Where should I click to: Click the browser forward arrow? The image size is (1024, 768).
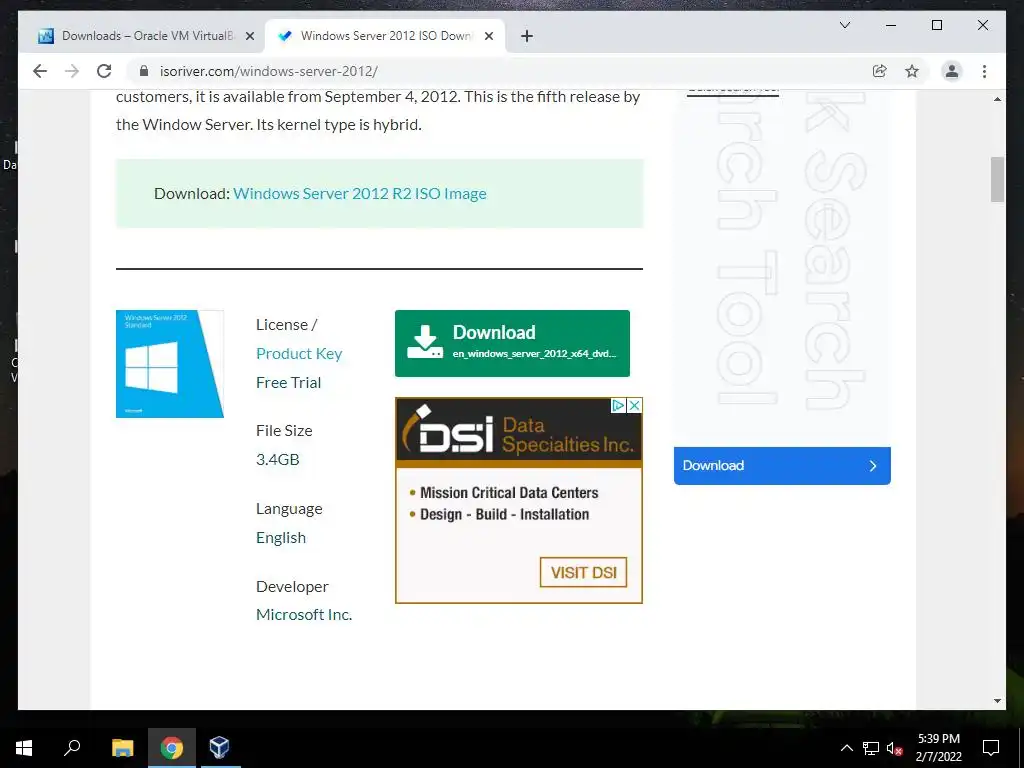(72, 71)
